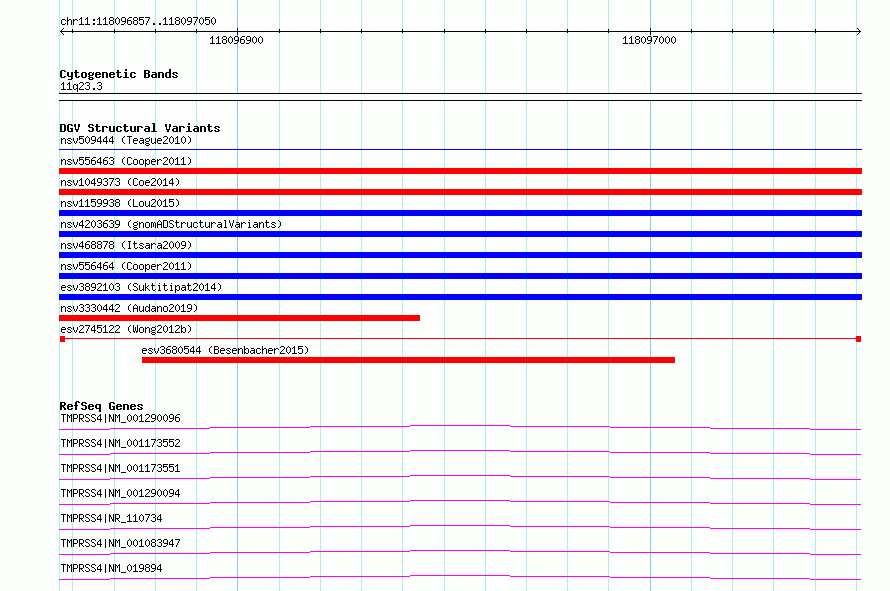890x591 pixels.
Task: Click the short red bar under nsv3330442
Action: click(240, 318)
